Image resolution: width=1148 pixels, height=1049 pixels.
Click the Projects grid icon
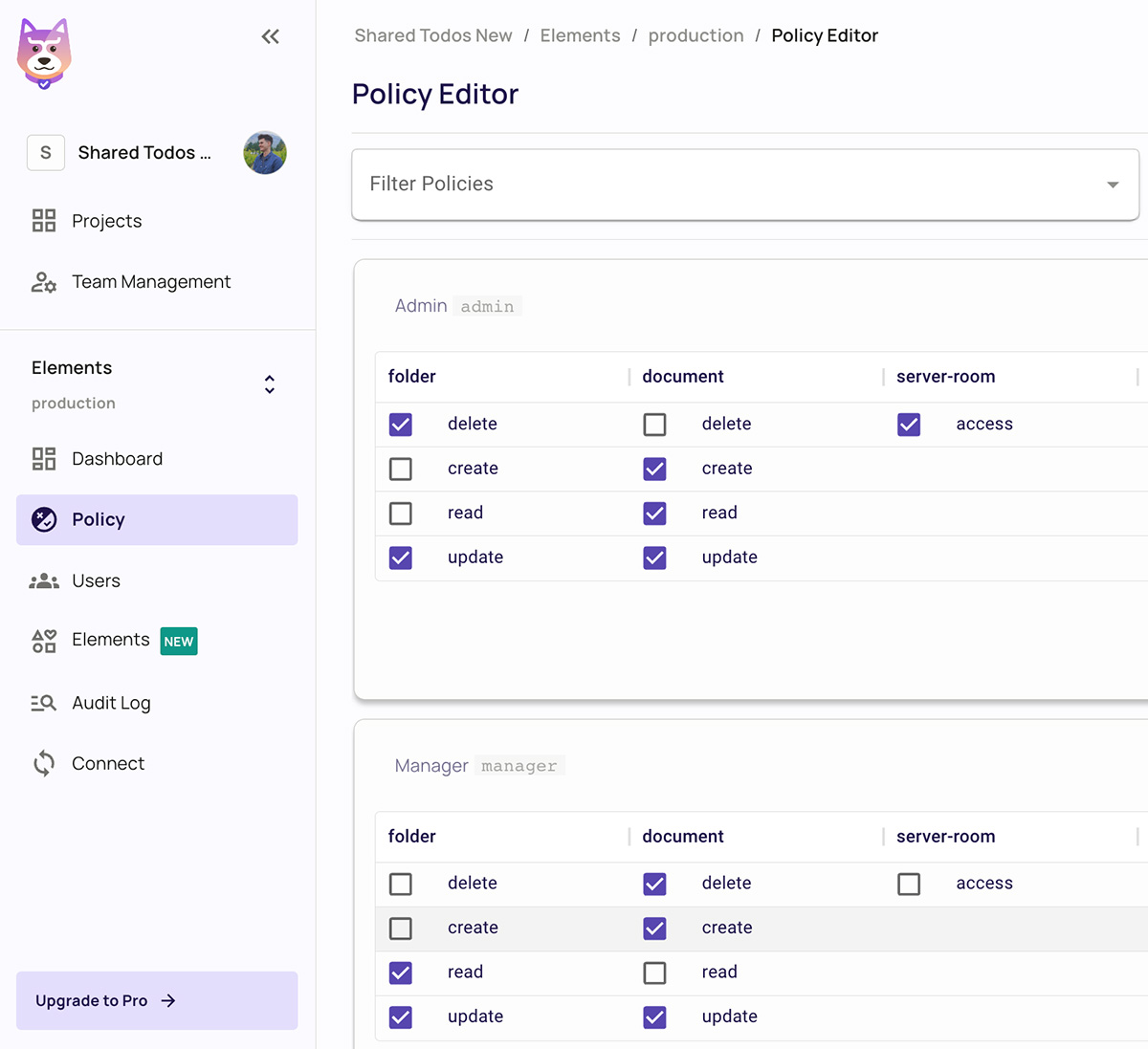[x=44, y=221]
